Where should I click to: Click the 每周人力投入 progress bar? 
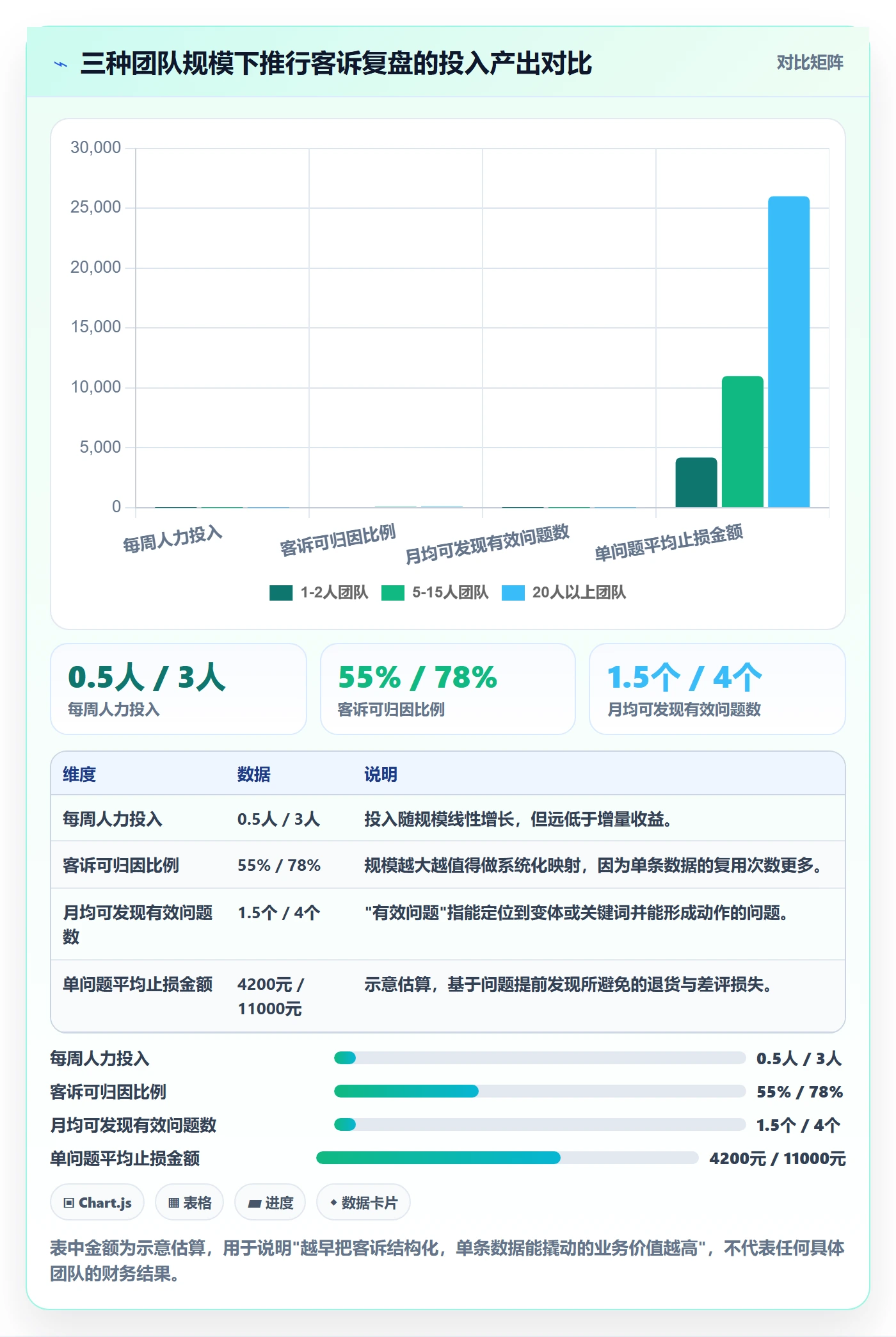pyautogui.click(x=540, y=1058)
